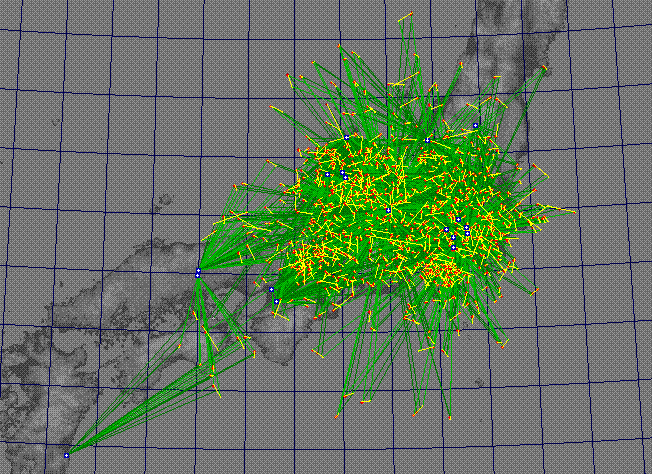Click the right marker of the northwest station pair
Viewport: 652px width, 474px height.
[x=343, y=173]
